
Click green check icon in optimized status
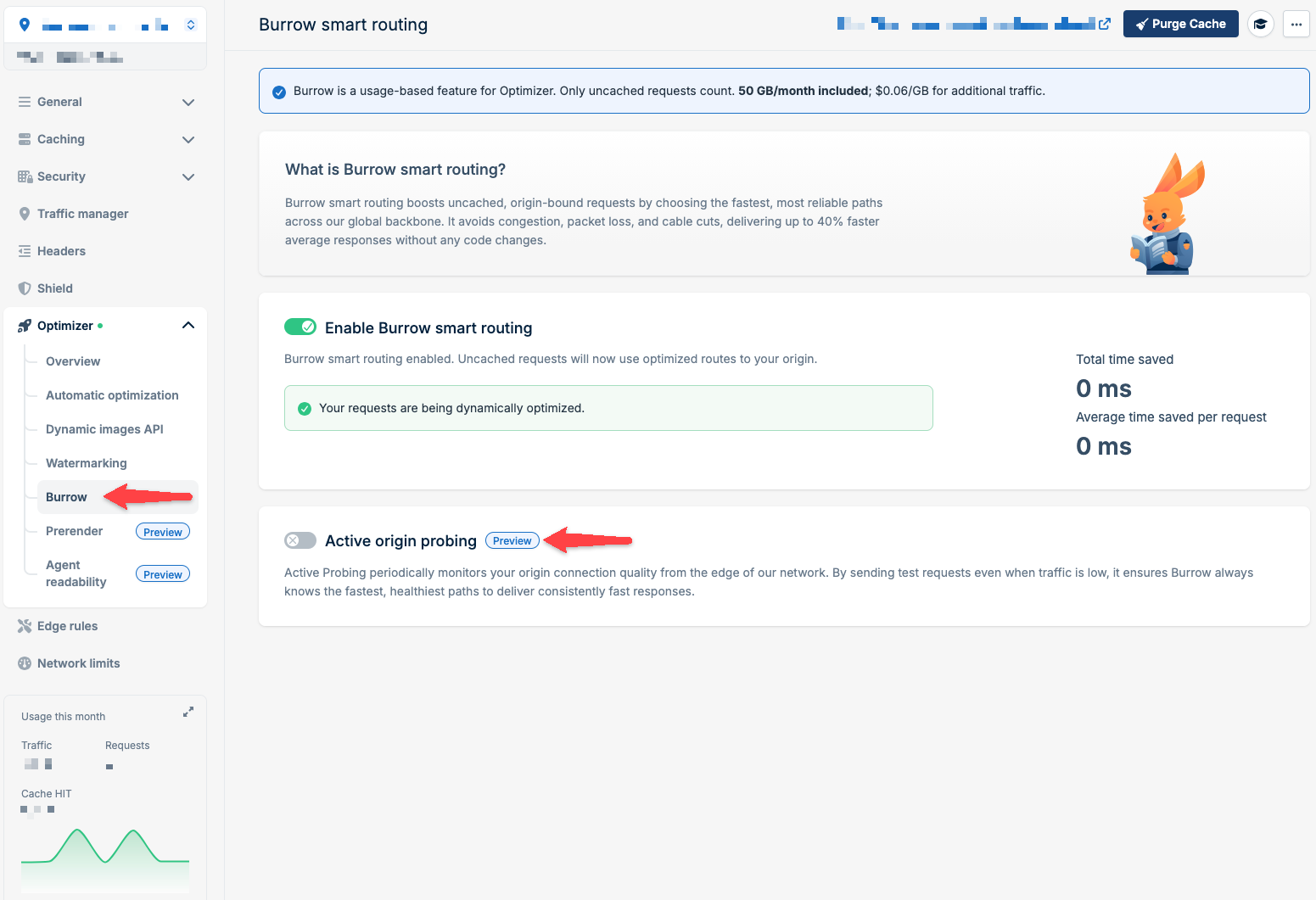(x=305, y=409)
